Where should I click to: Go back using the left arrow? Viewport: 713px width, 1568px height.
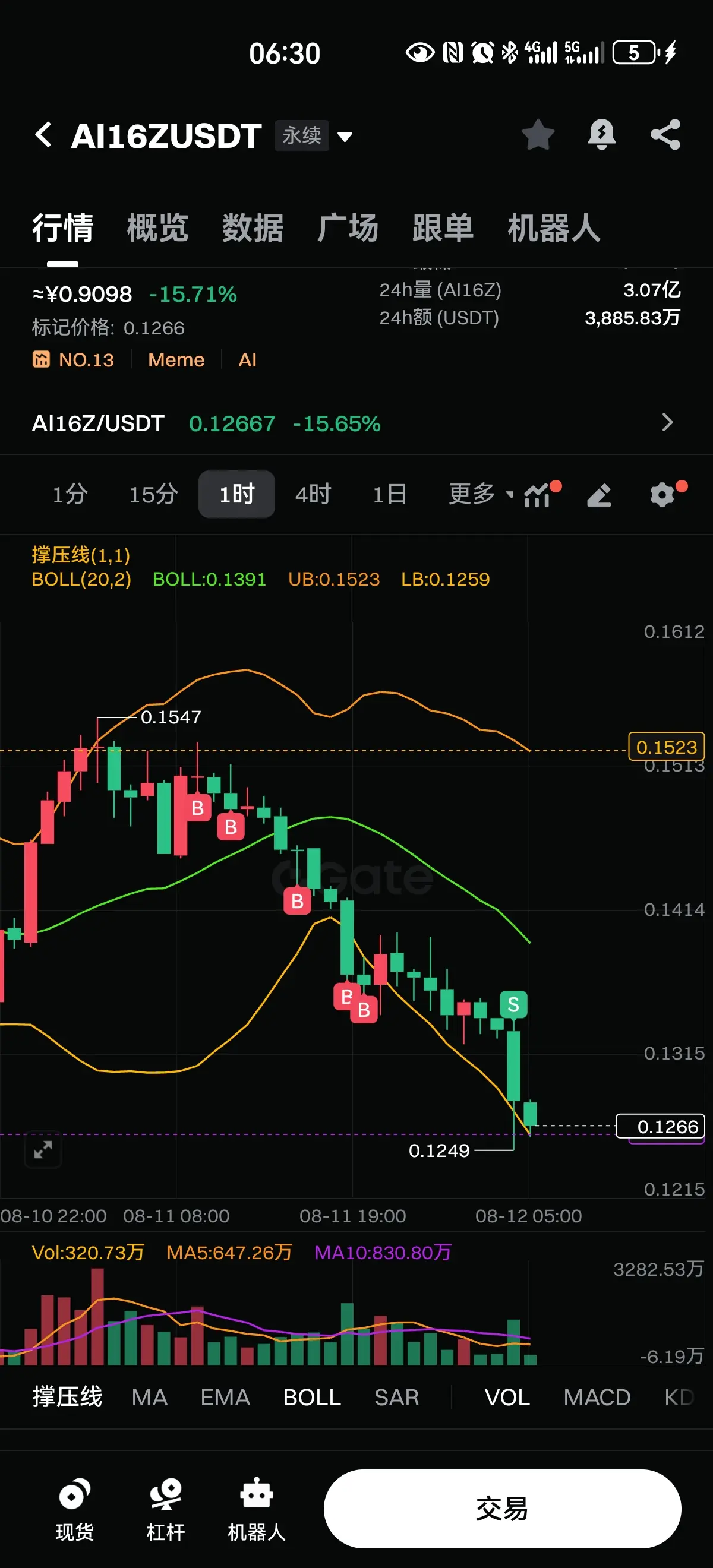[43, 134]
